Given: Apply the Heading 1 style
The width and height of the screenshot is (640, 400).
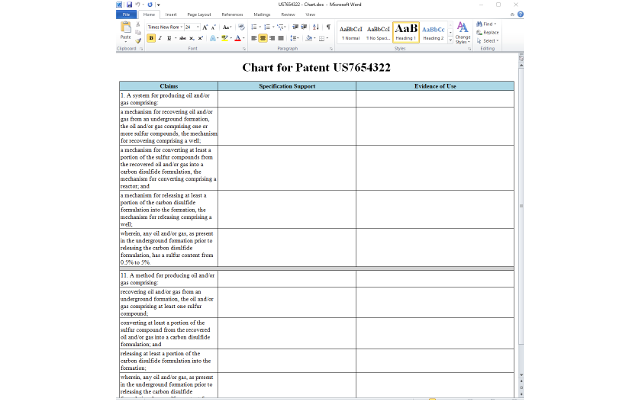Looking at the screenshot, I should click(406, 32).
